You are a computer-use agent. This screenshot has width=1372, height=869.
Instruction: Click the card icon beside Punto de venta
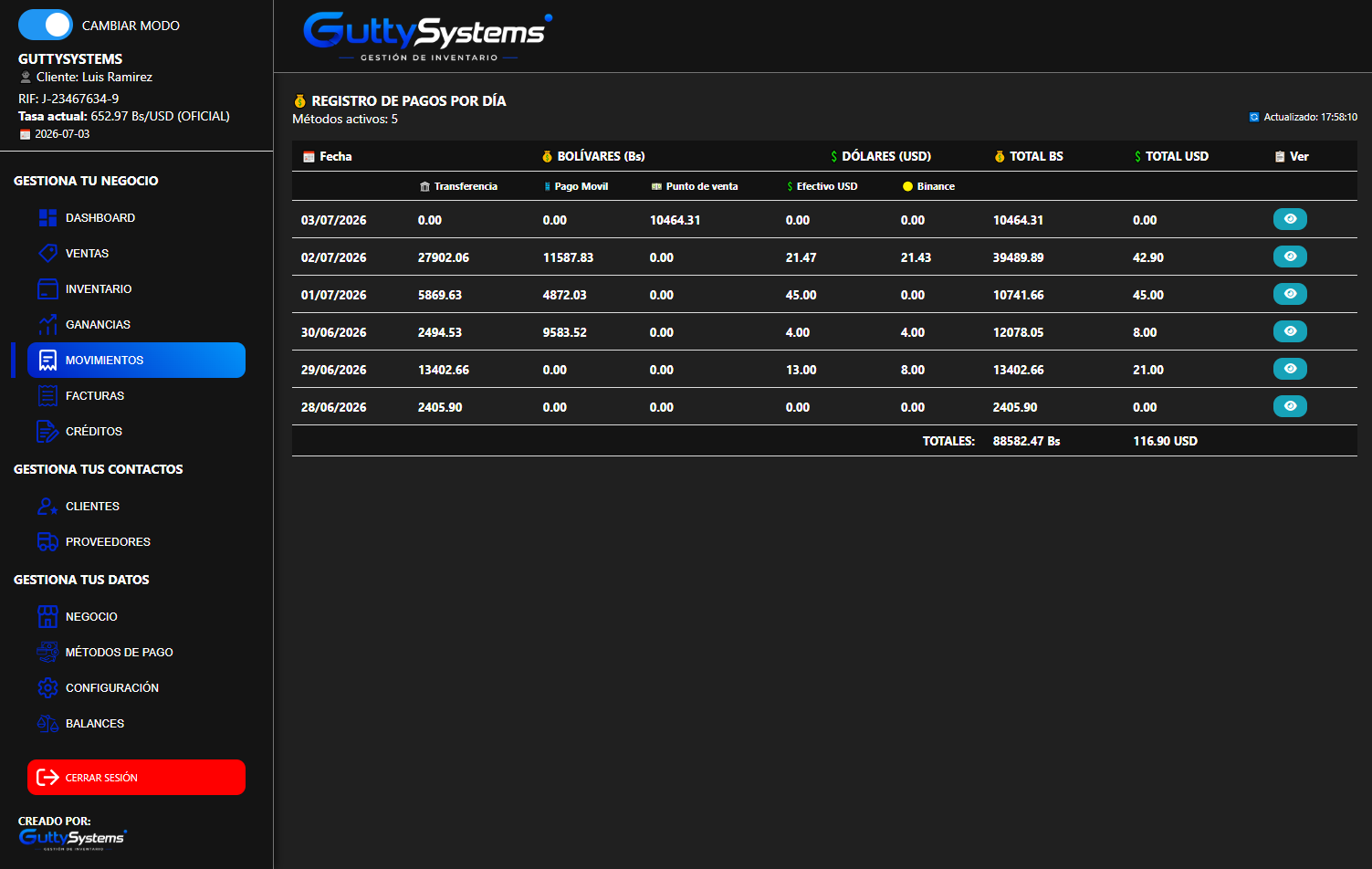[656, 186]
